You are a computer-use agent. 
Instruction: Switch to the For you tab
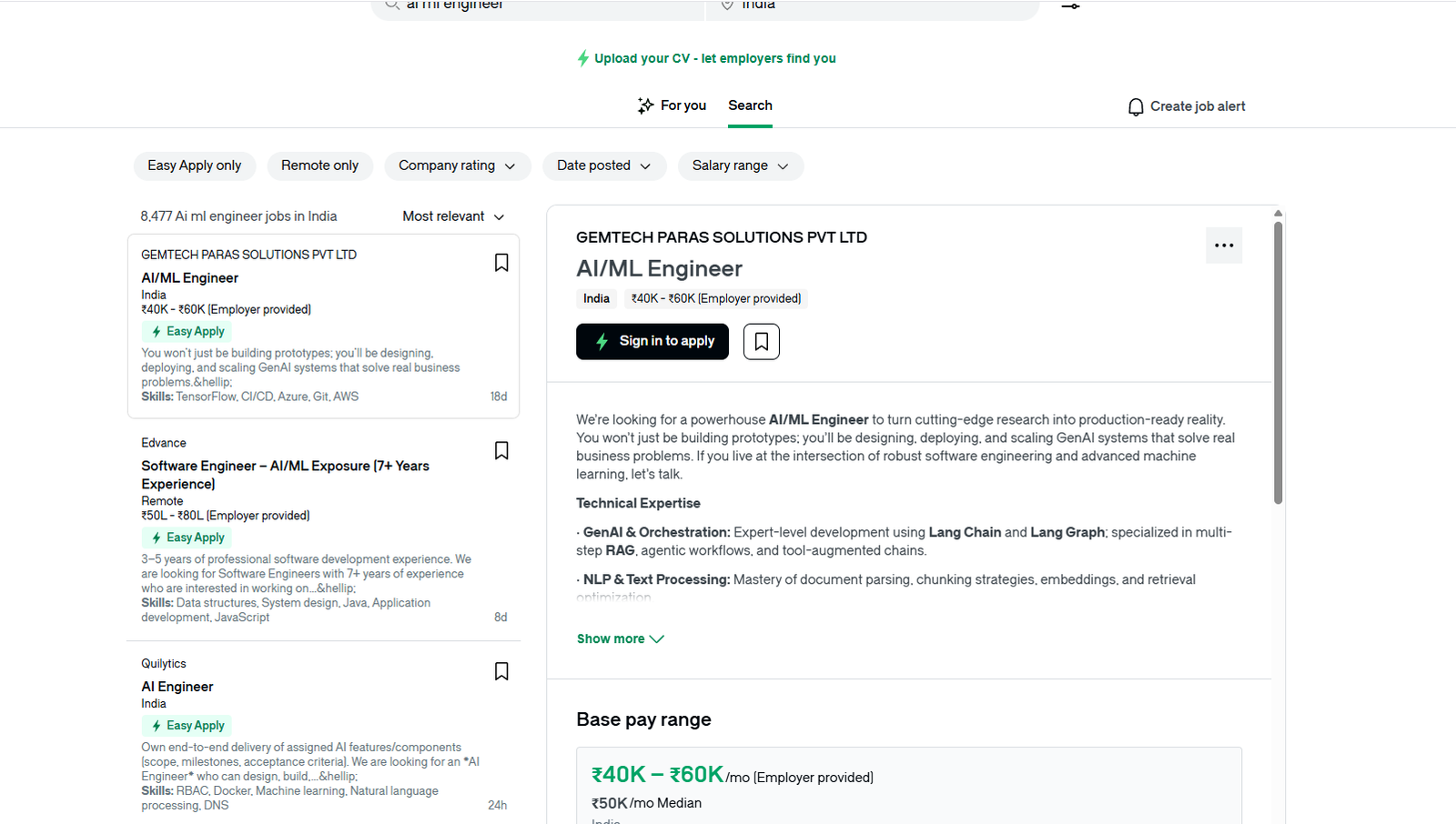pyautogui.click(x=672, y=106)
